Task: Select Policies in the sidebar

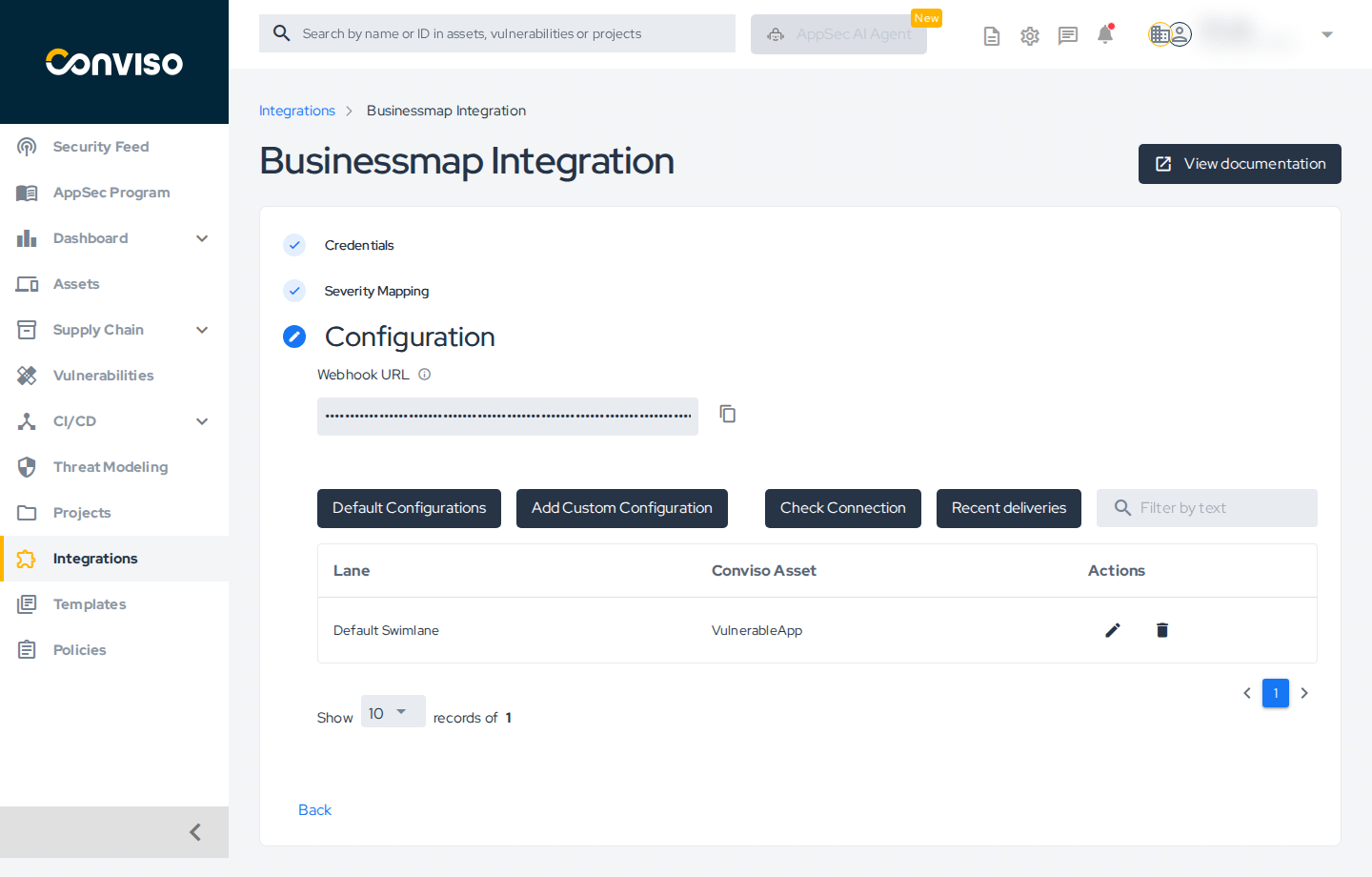Action: point(79,649)
